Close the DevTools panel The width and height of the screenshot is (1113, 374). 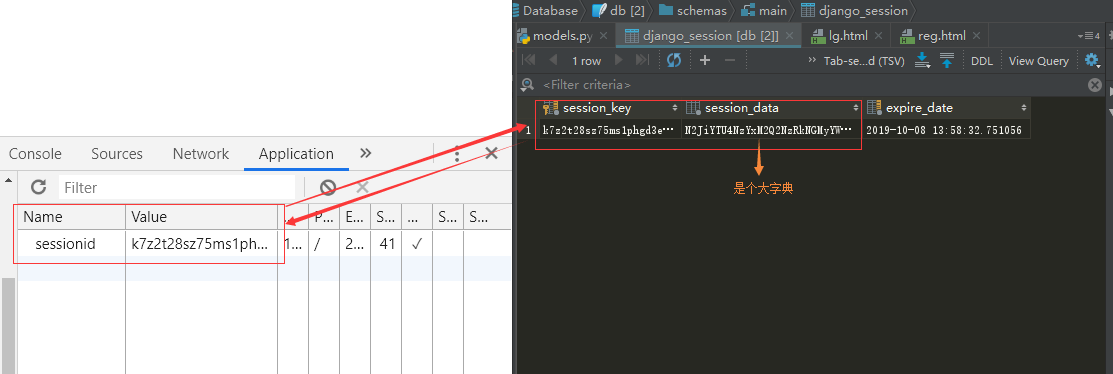click(491, 153)
